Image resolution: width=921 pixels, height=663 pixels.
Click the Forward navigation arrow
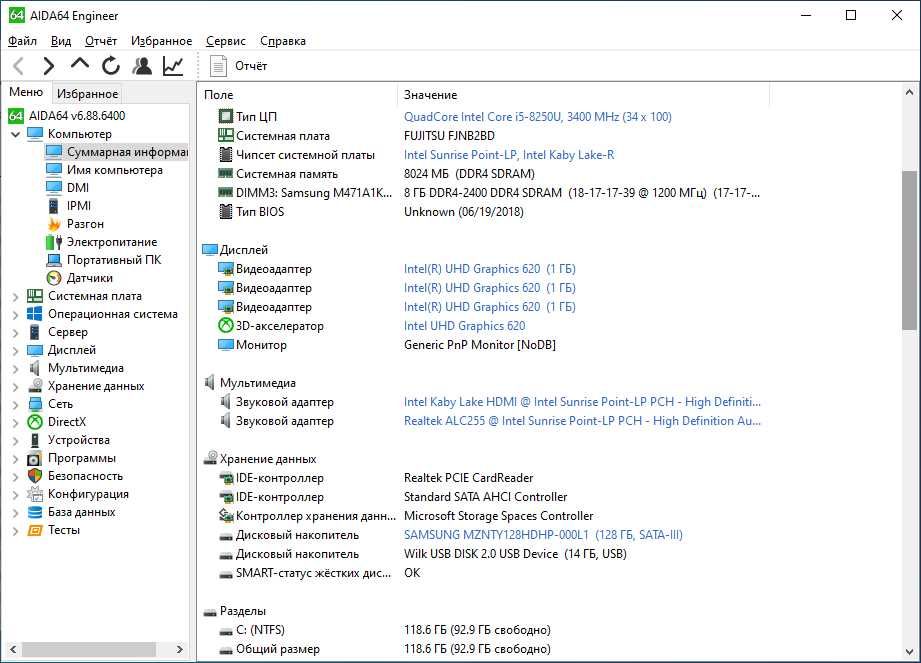[49, 66]
